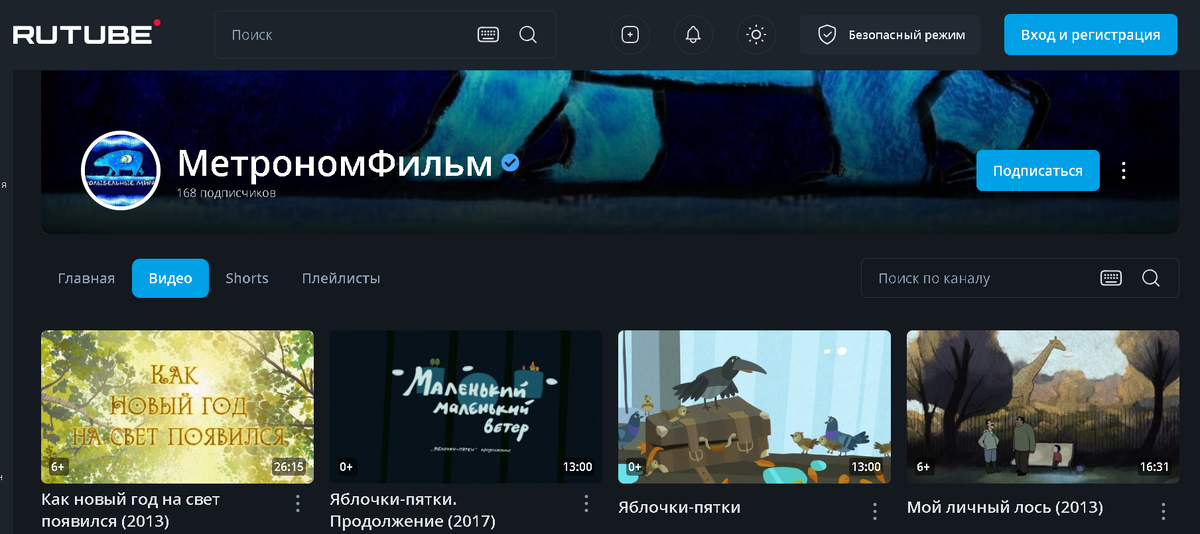This screenshot has width=1200, height=534.
Task: Open the channel options three-dot menu
Action: pyautogui.click(x=1124, y=170)
